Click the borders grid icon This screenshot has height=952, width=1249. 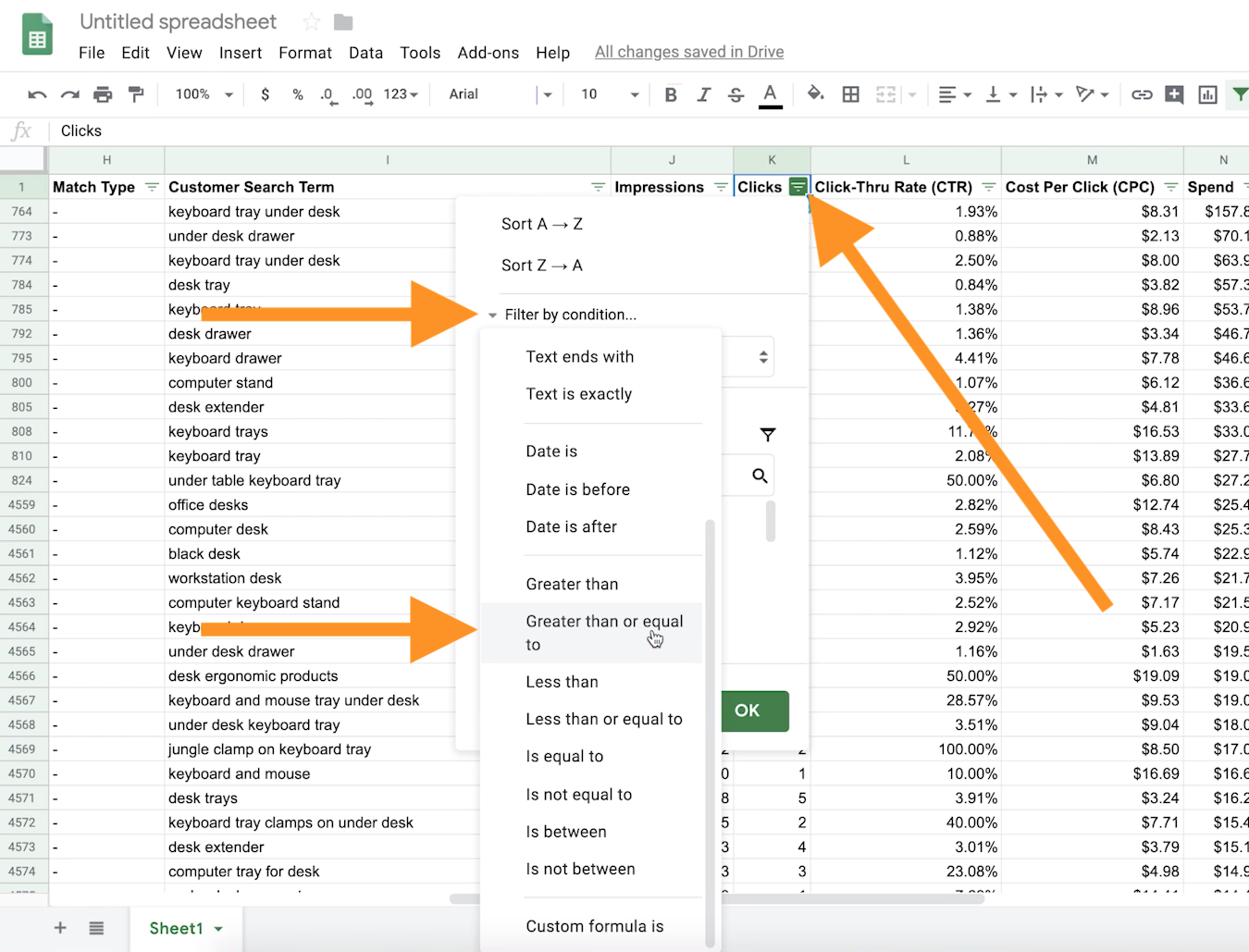(850, 94)
